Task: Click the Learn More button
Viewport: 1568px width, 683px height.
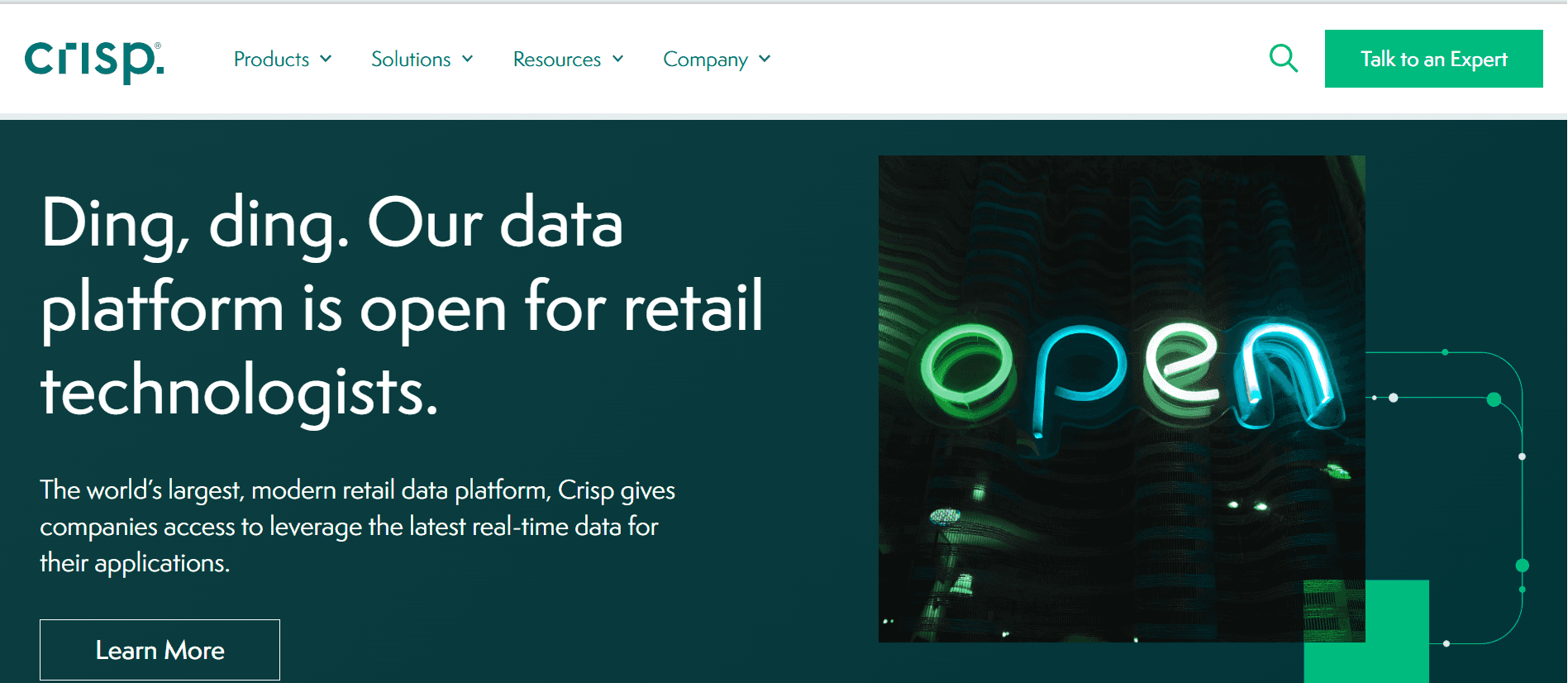Action: 160,650
